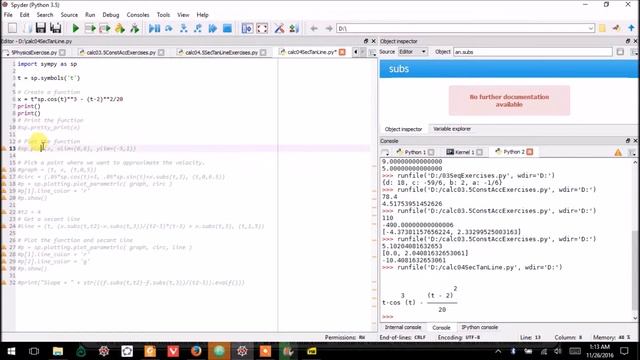Image resolution: width=640 pixels, height=360 pixels.
Task: Click the debug Step over icon
Action: point(169,28)
